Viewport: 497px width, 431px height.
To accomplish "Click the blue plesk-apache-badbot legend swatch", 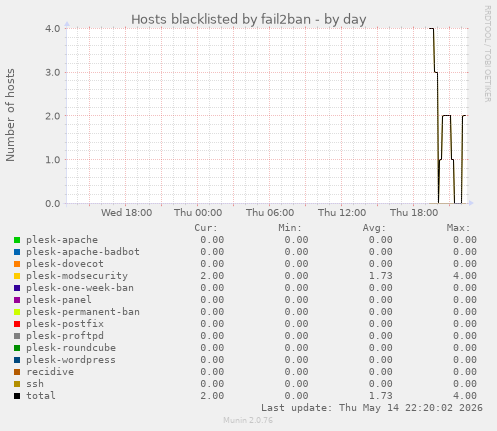I will [x=17, y=252].
